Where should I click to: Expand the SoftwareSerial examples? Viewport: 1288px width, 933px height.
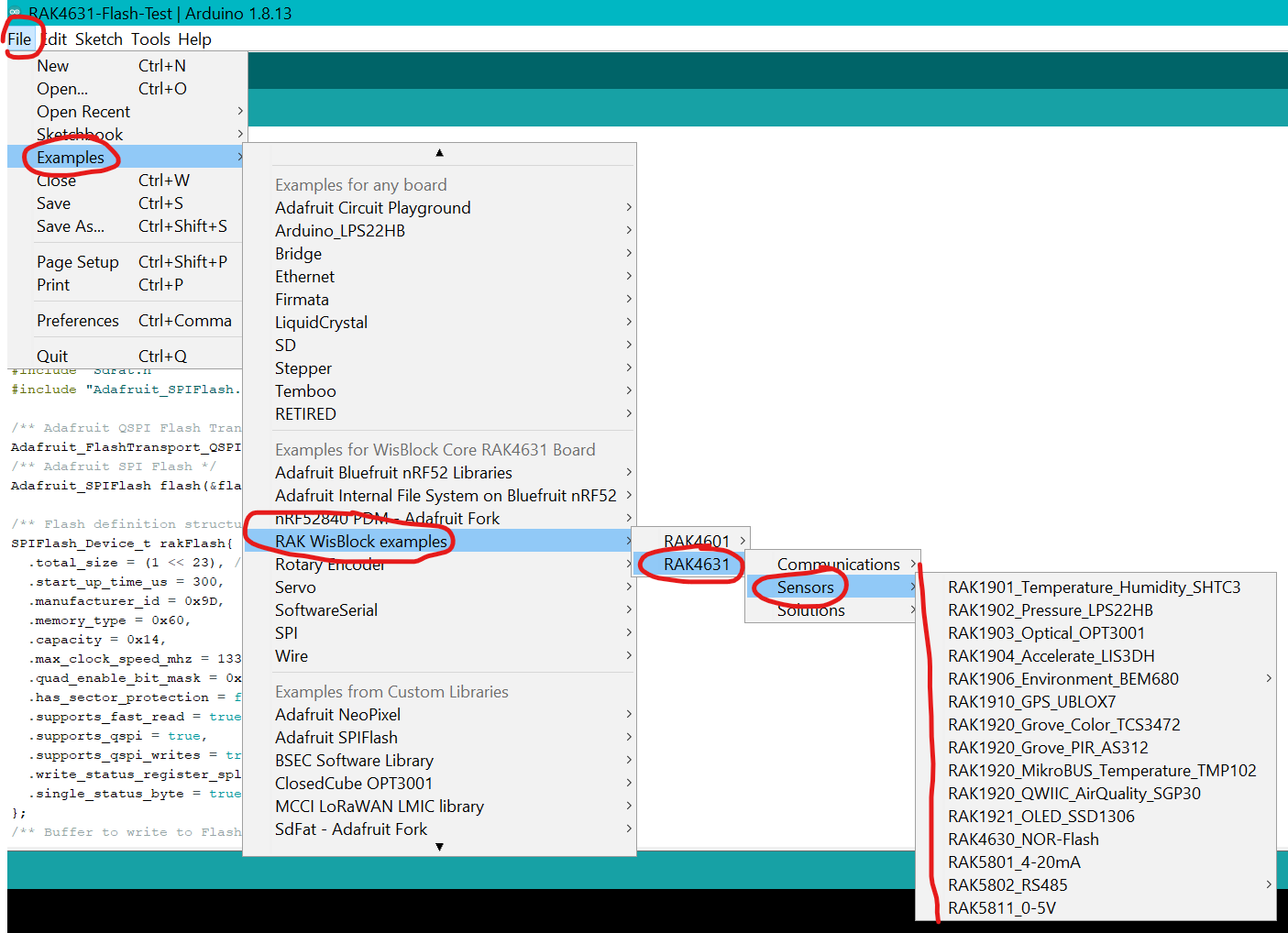point(440,610)
